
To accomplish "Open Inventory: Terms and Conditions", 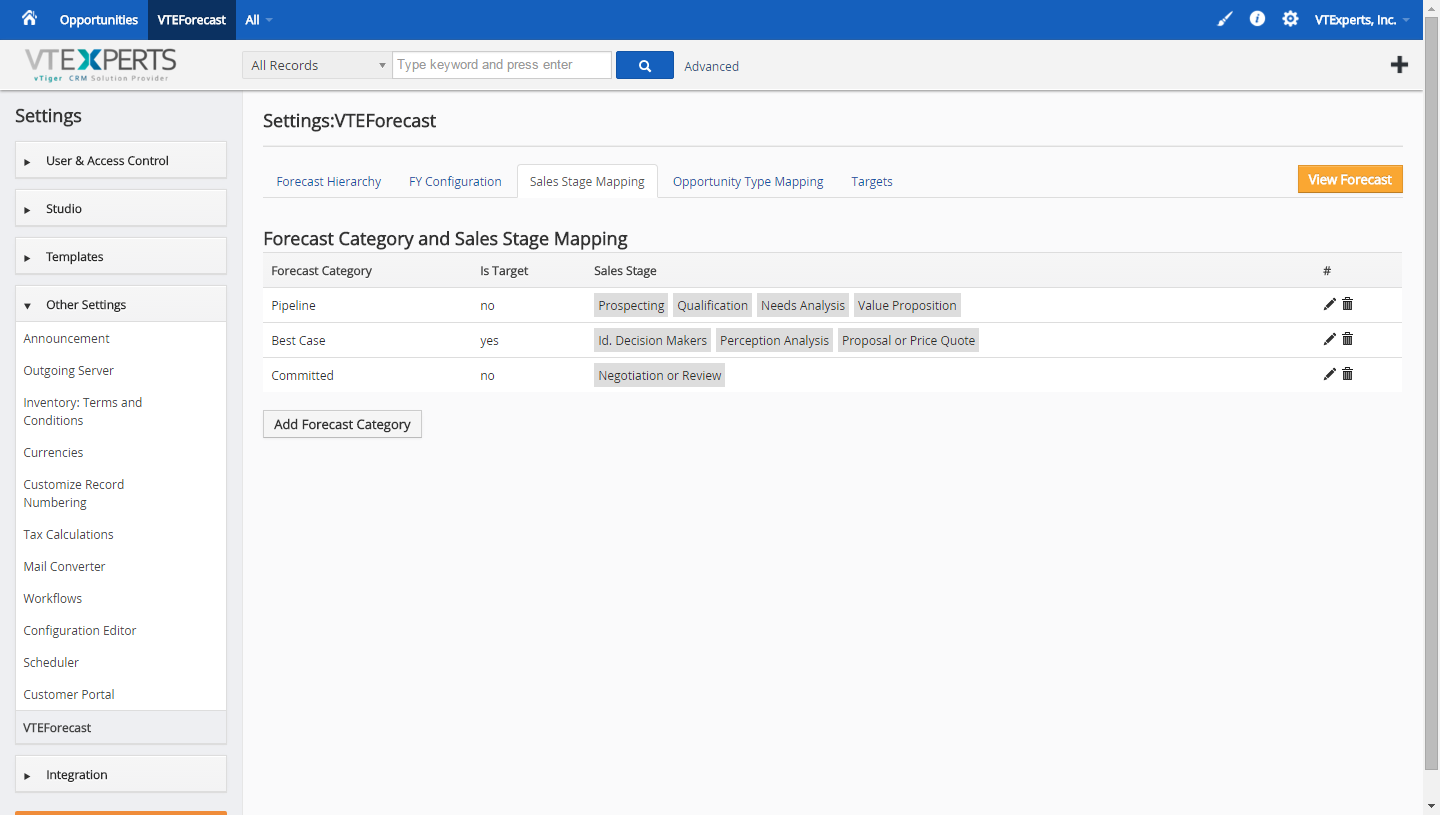I will click(83, 411).
